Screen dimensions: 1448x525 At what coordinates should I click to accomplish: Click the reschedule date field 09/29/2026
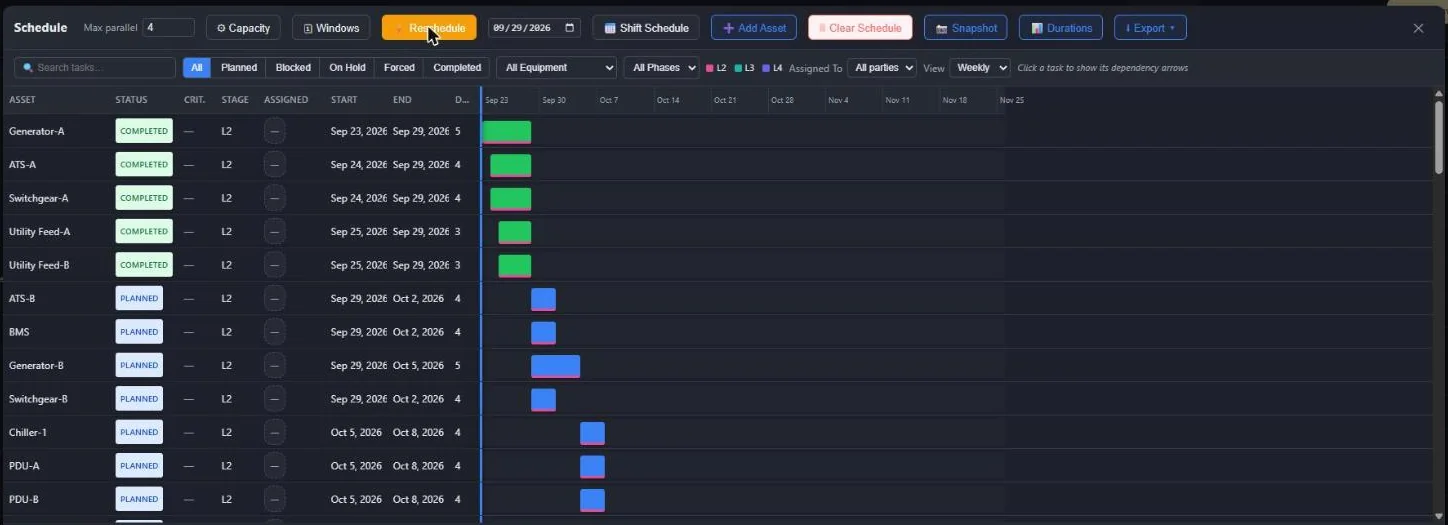pyautogui.click(x=534, y=28)
